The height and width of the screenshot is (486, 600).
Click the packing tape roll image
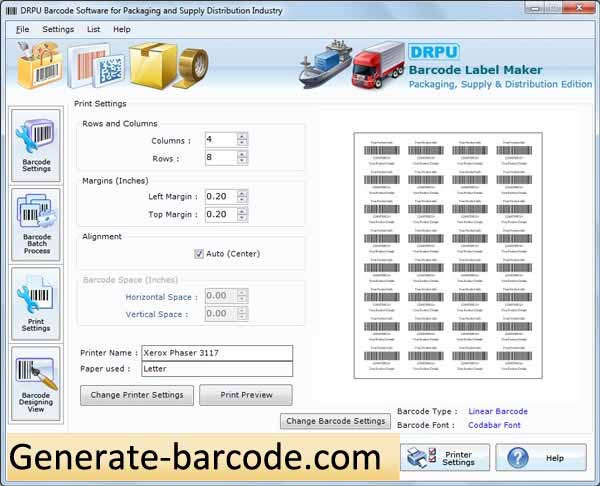click(x=192, y=68)
